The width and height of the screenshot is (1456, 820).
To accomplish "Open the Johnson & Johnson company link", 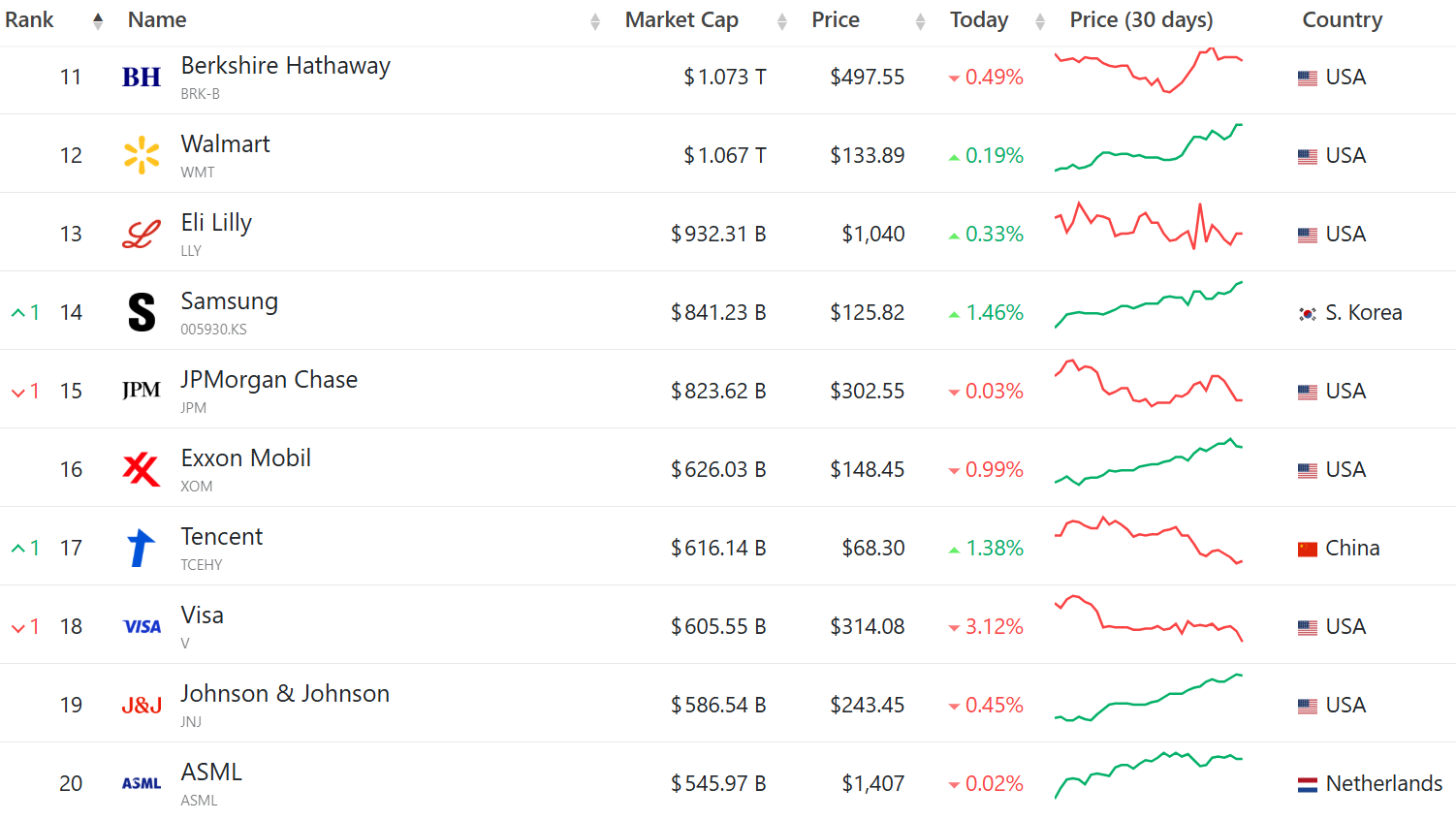I will click(285, 694).
